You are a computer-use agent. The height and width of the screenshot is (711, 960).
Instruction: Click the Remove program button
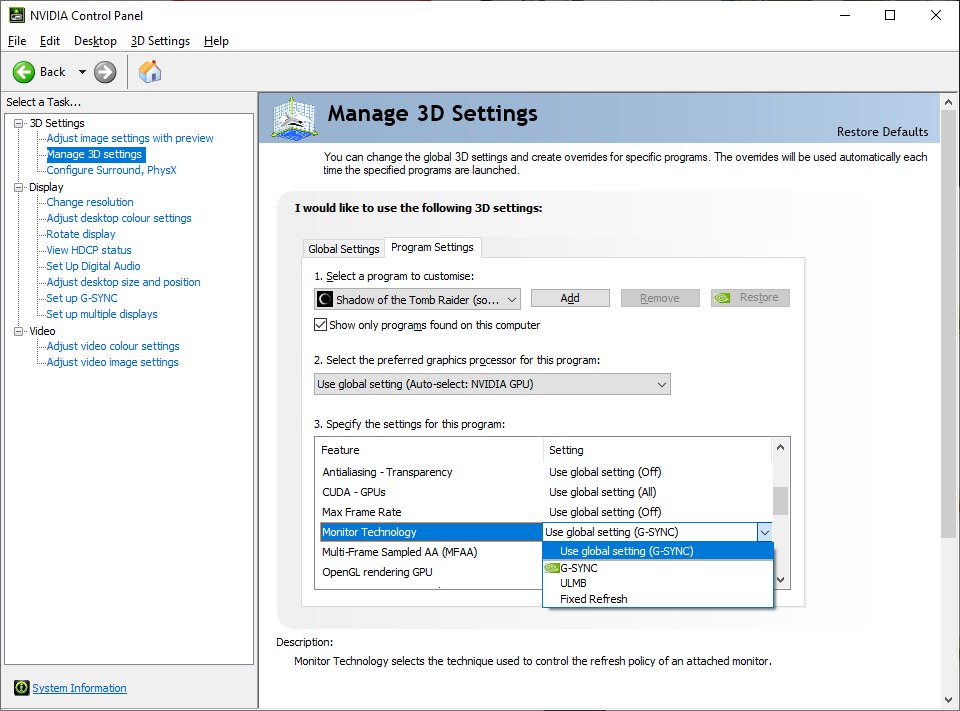click(x=660, y=298)
